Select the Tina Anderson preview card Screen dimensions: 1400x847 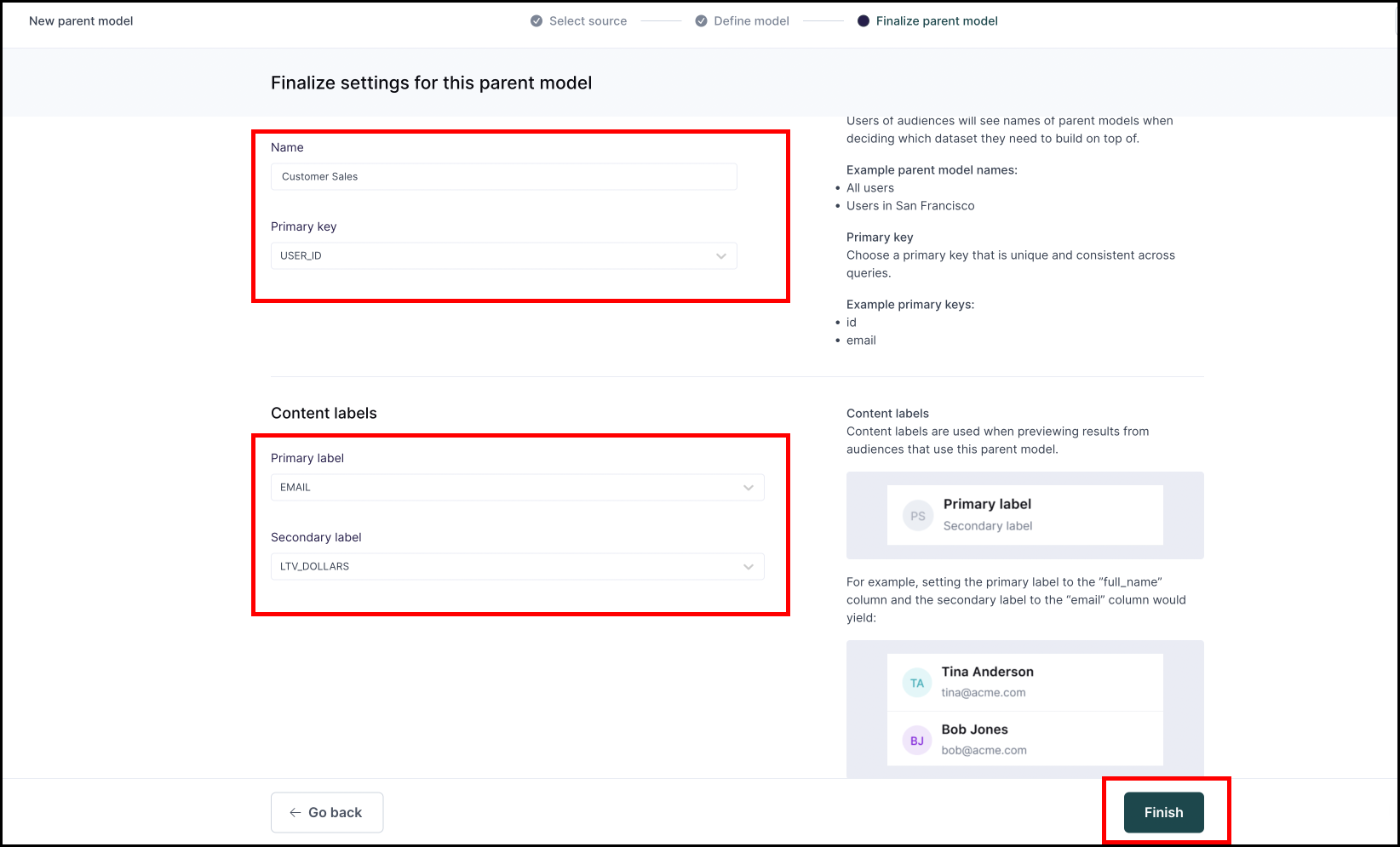1024,682
